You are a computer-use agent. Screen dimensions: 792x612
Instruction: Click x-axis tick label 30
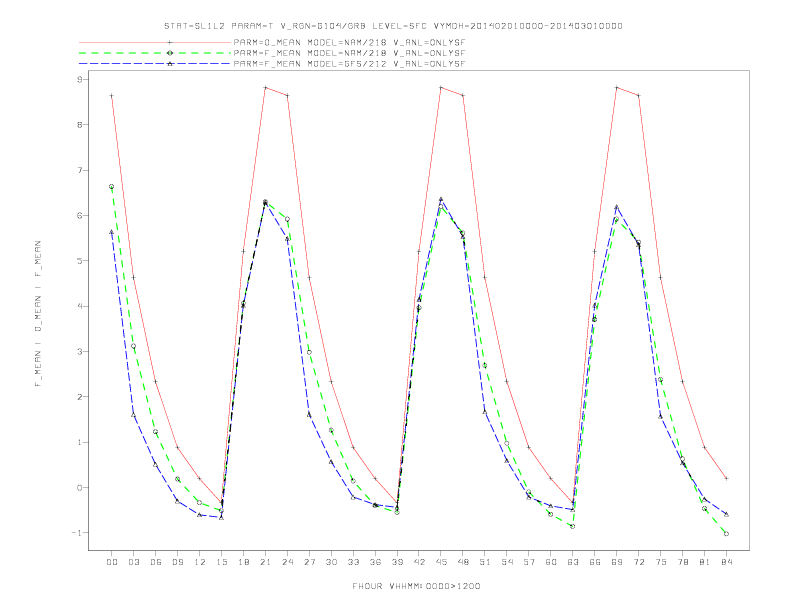coord(331,562)
